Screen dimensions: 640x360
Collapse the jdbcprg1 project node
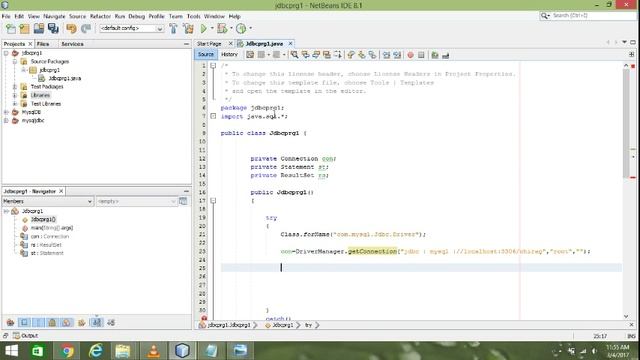click(x=6, y=53)
